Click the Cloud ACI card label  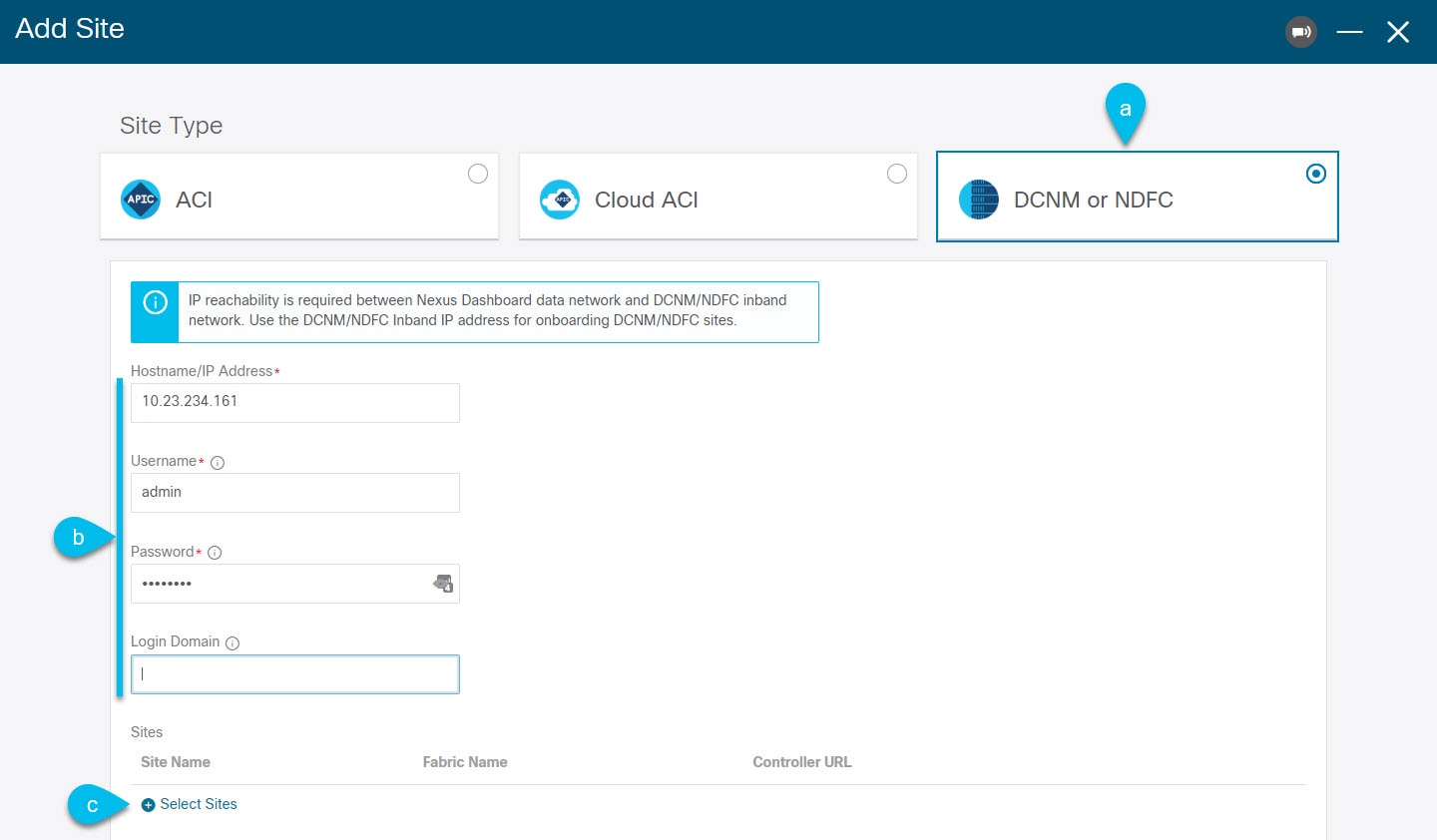click(647, 200)
